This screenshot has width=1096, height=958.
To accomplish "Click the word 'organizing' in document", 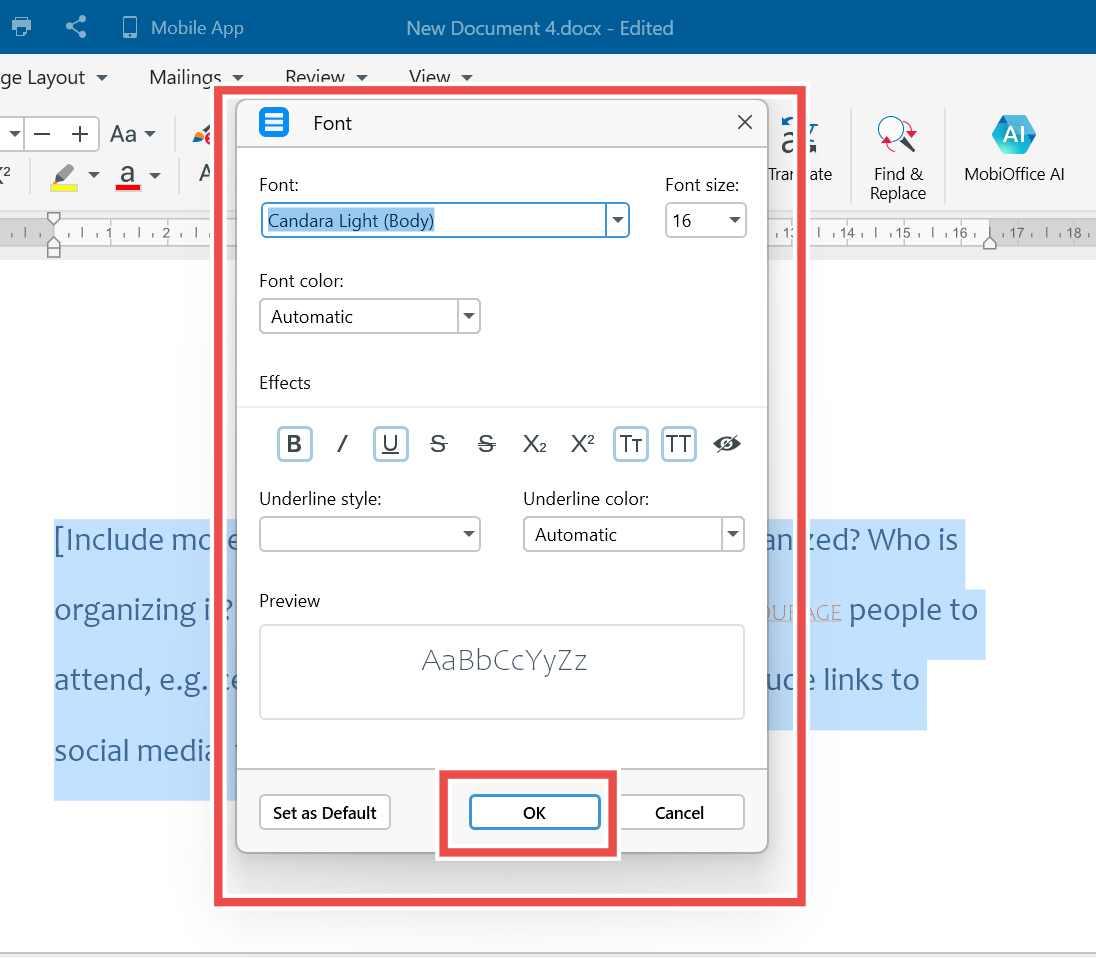I will click(x=126, y=611).
